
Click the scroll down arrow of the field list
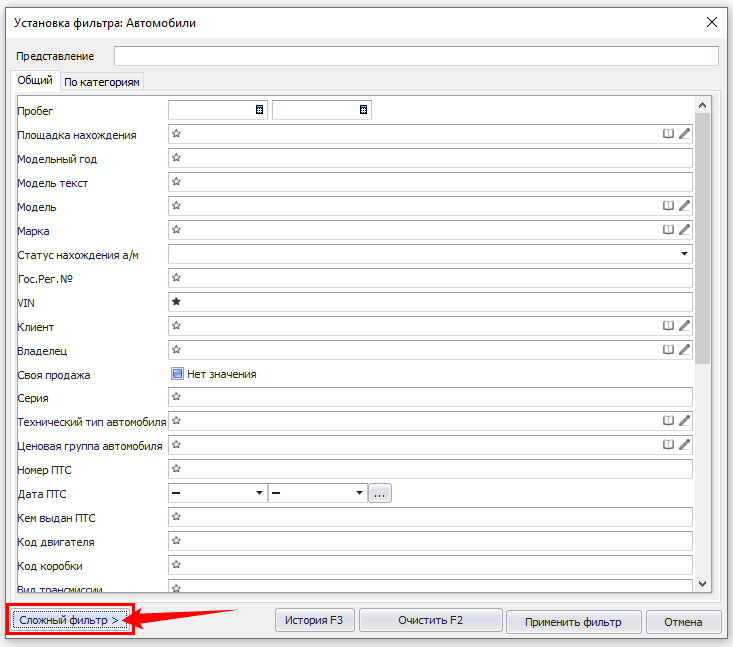pyautogui.click(x=702, y=584)
